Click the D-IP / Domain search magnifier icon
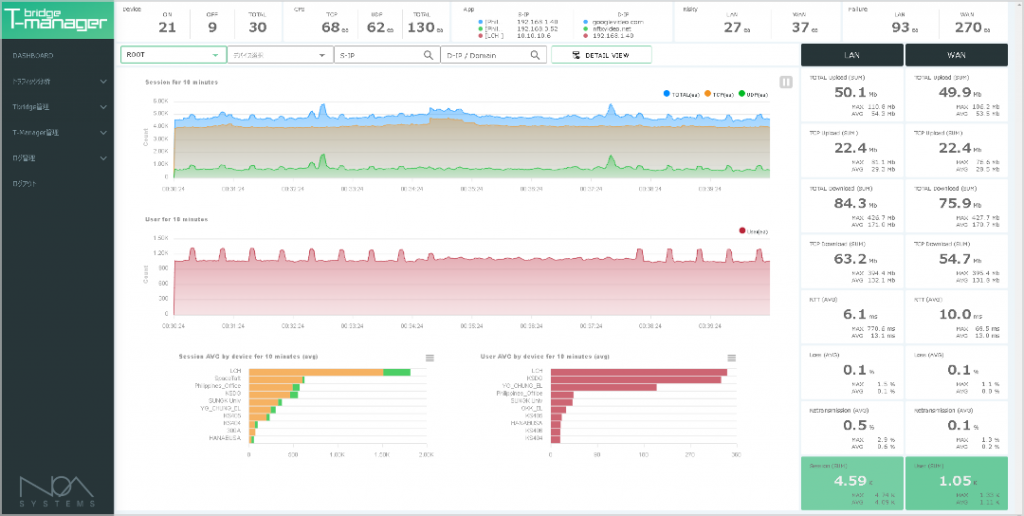Image resolution: width=1024 pixels, height=516 pixels. (x=535, y=56)
